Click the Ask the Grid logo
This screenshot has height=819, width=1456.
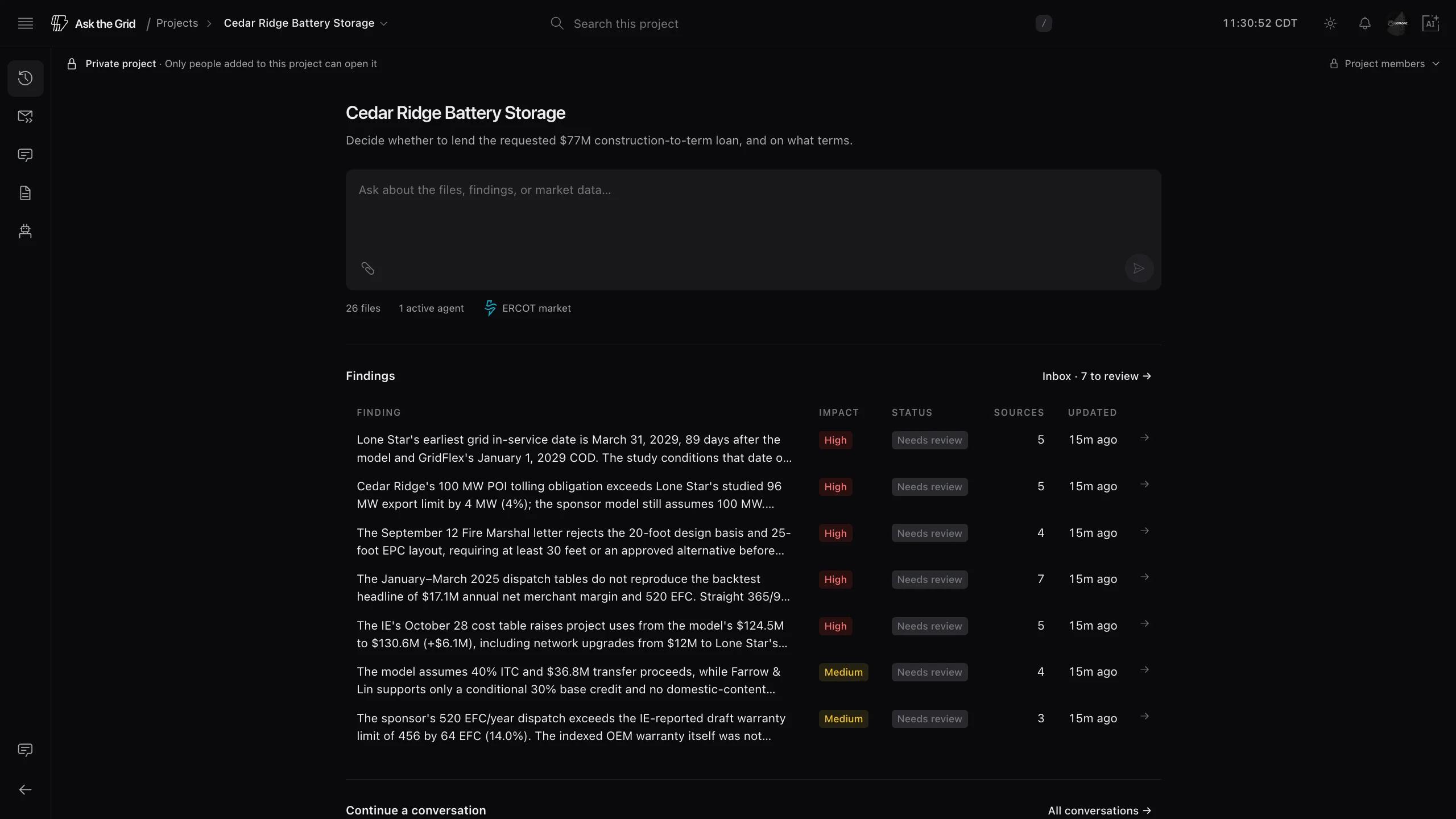pos(94,23)
